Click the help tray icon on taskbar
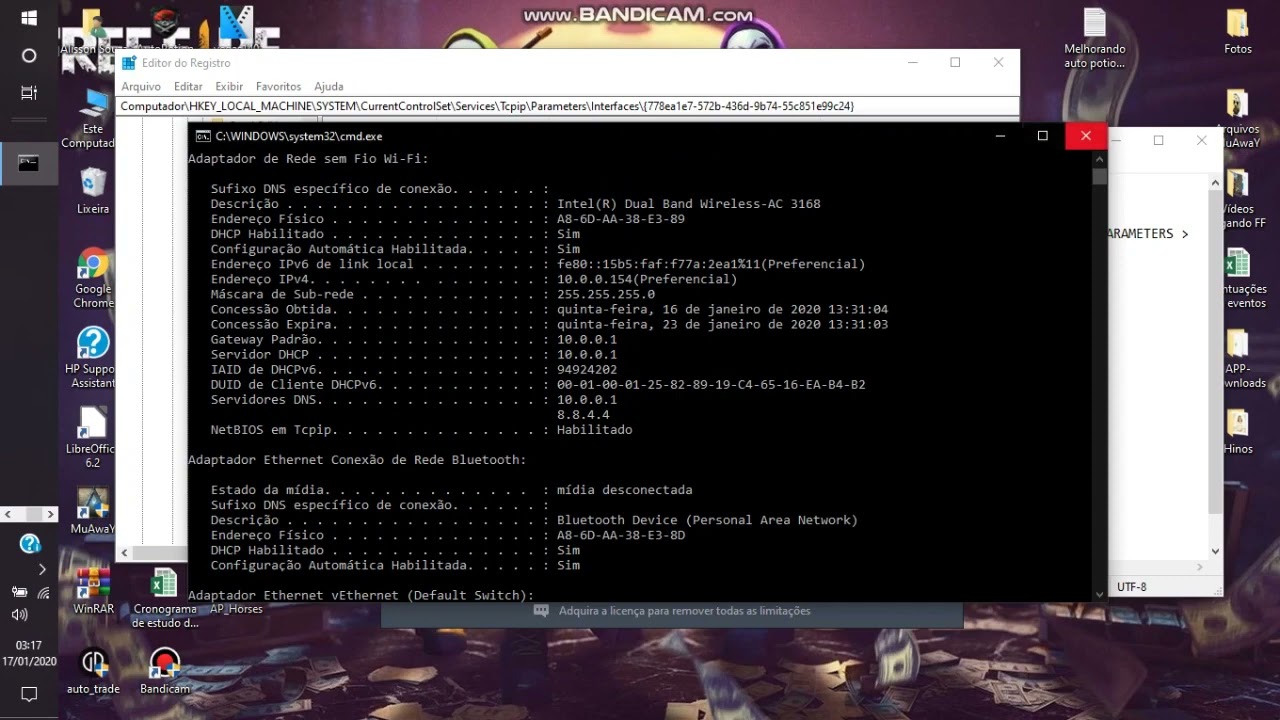The height and width of the screenshot is (720, 1280). pyautogui.click(x=30, y=544)
